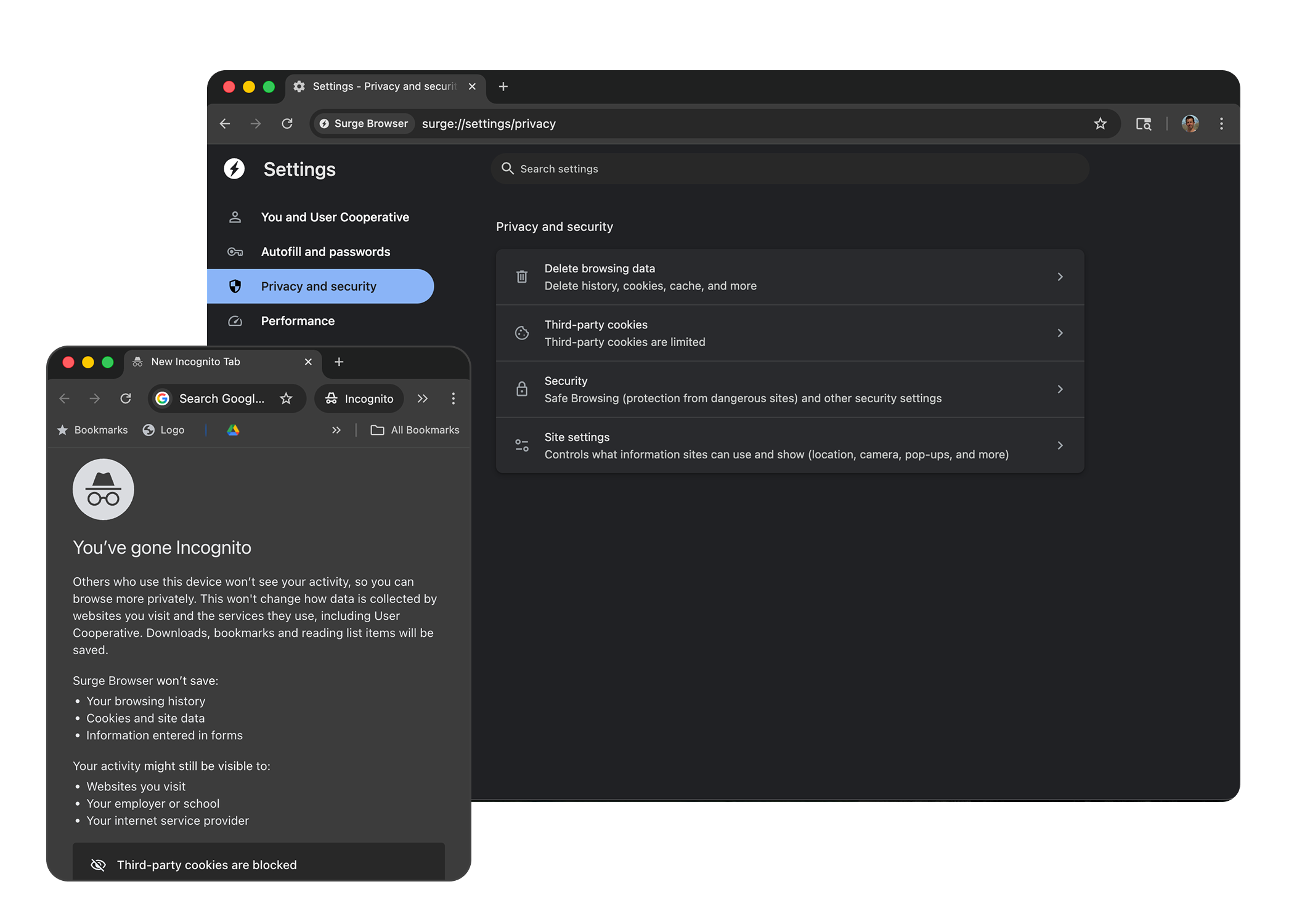Open the Logo bookmark
This screenshot has height=924, width=1294.
pos(164,430)
